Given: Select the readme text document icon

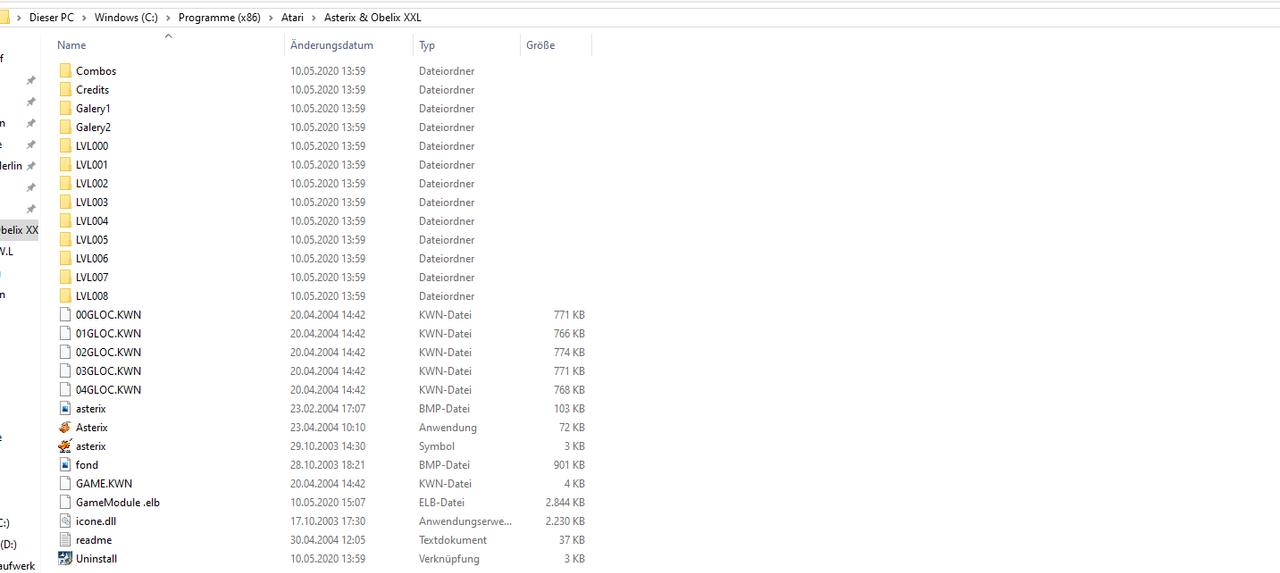Looking at the screenshot, I should pyautogui.click(x=65, y=540).
